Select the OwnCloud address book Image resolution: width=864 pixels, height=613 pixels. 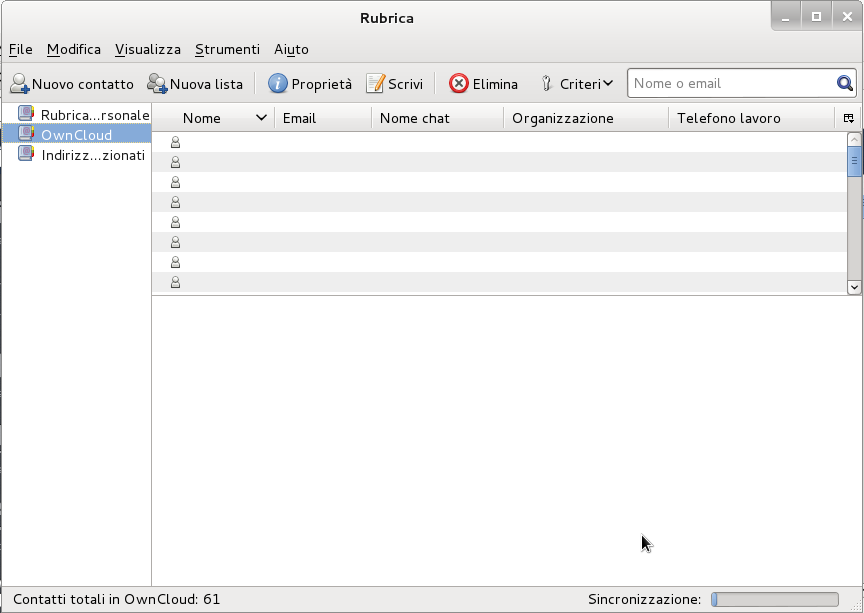click(x=76, y=135)
